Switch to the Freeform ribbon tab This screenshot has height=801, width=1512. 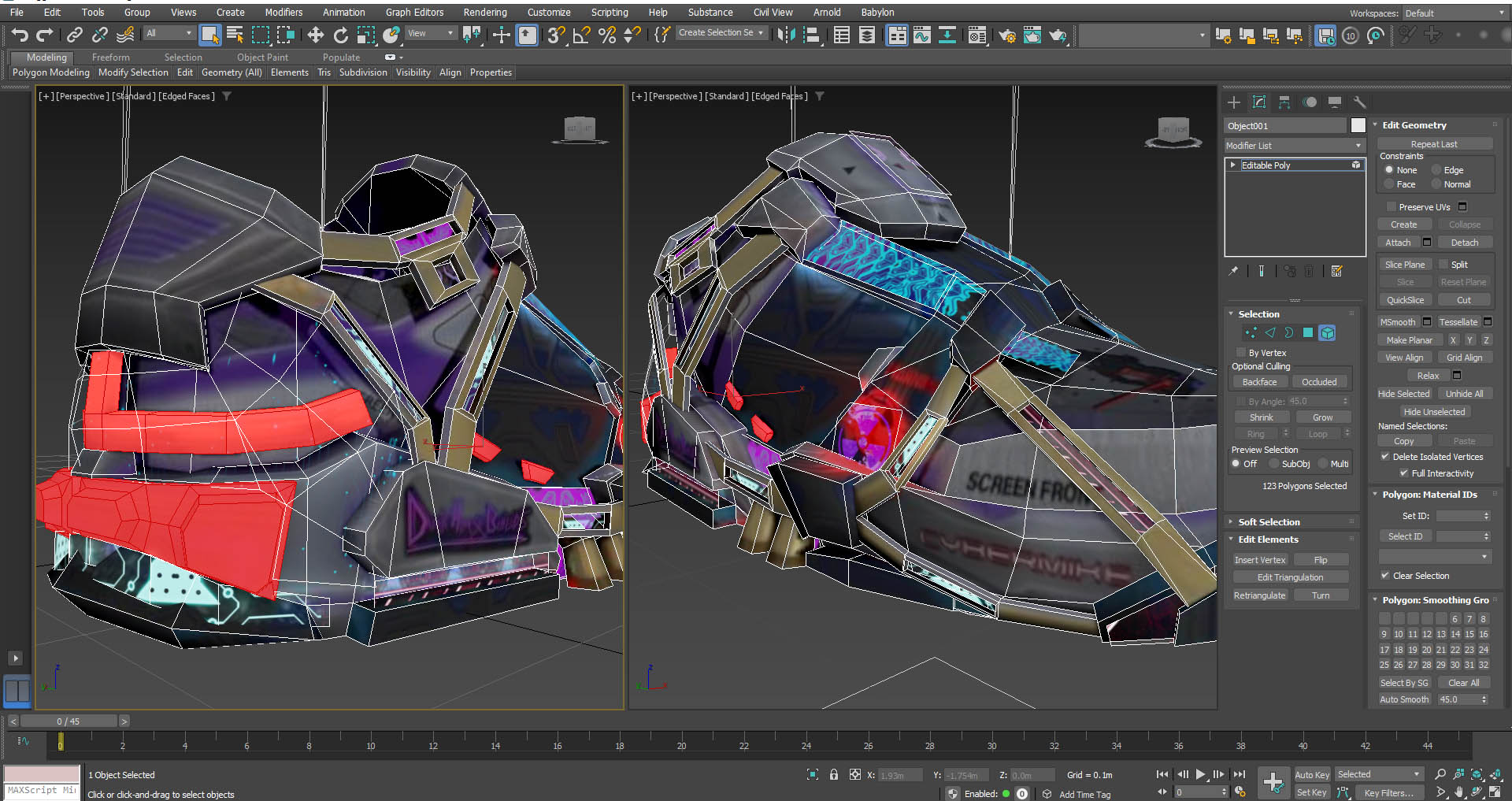(x=110, y=57)
